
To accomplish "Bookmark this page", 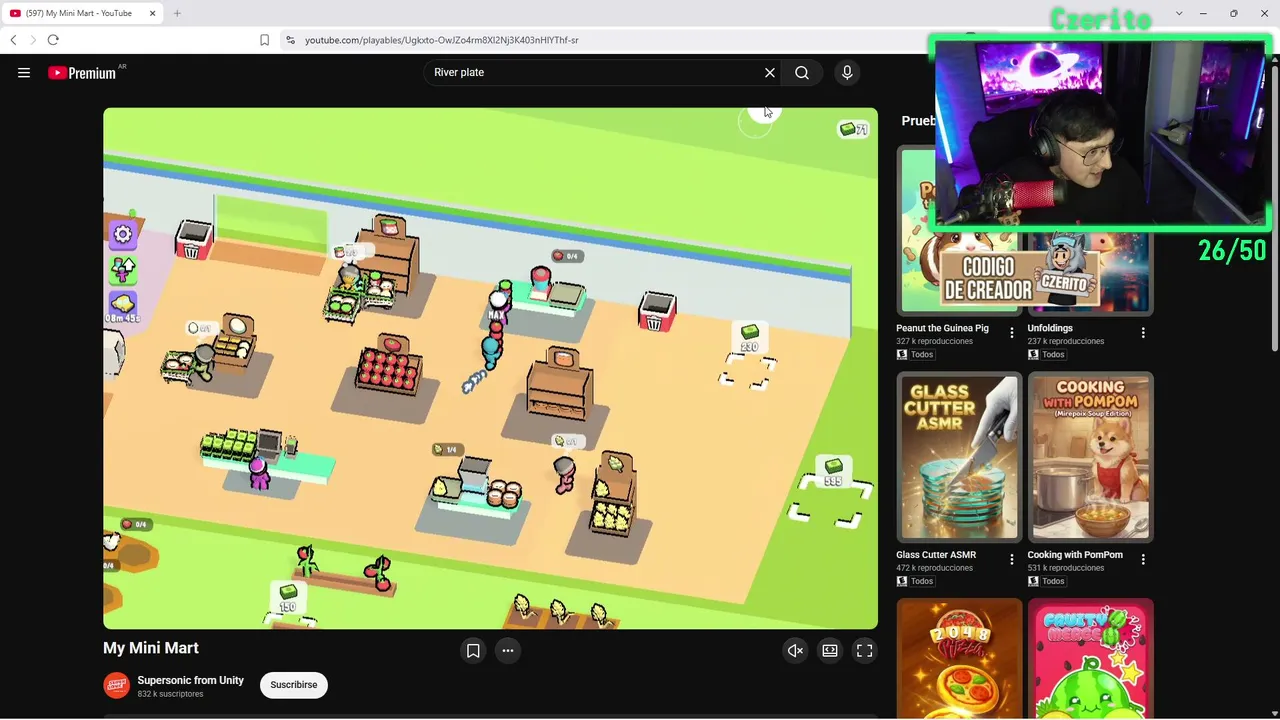I will point(264,40).
